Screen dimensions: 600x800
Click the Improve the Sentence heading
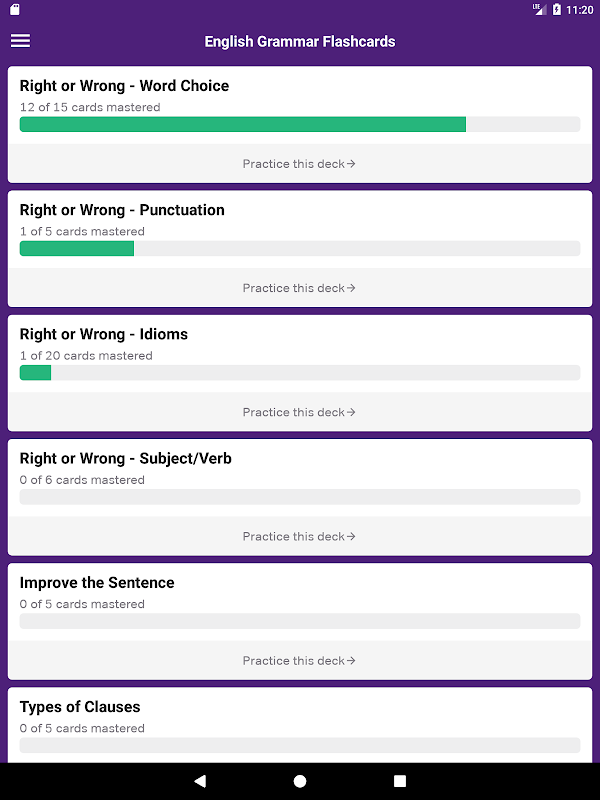click(97, 583)
